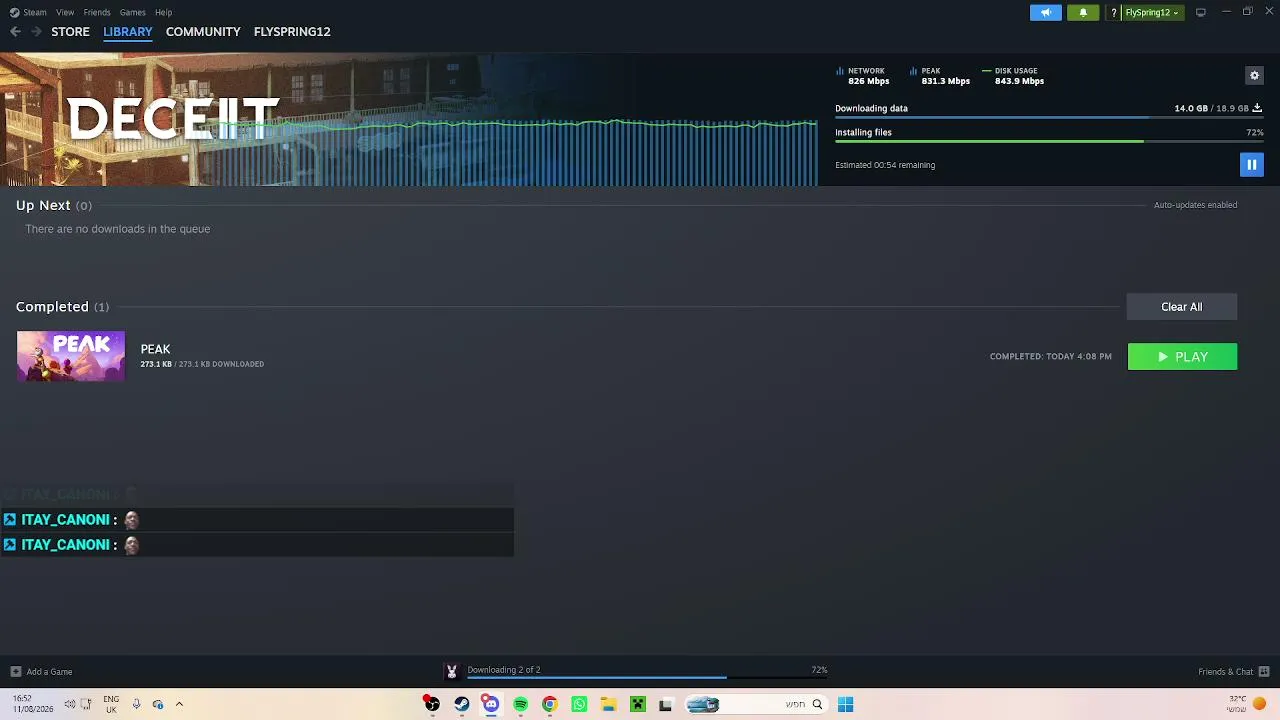Click the microphone icon in the system tray
Image resolution: width=1280 pixels, height=720 pixels.
tap(136, 704)
